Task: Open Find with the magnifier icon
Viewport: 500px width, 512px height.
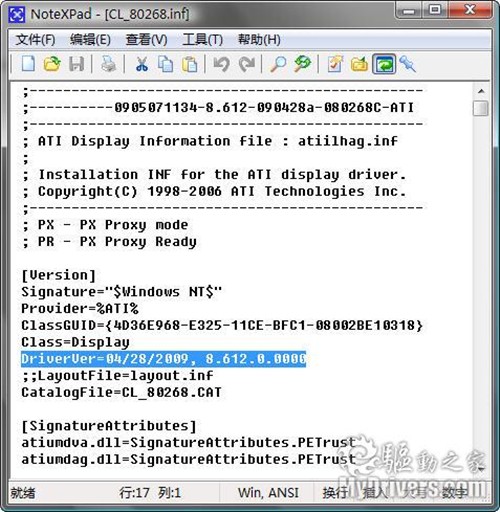Action: (x=278, y=64)
